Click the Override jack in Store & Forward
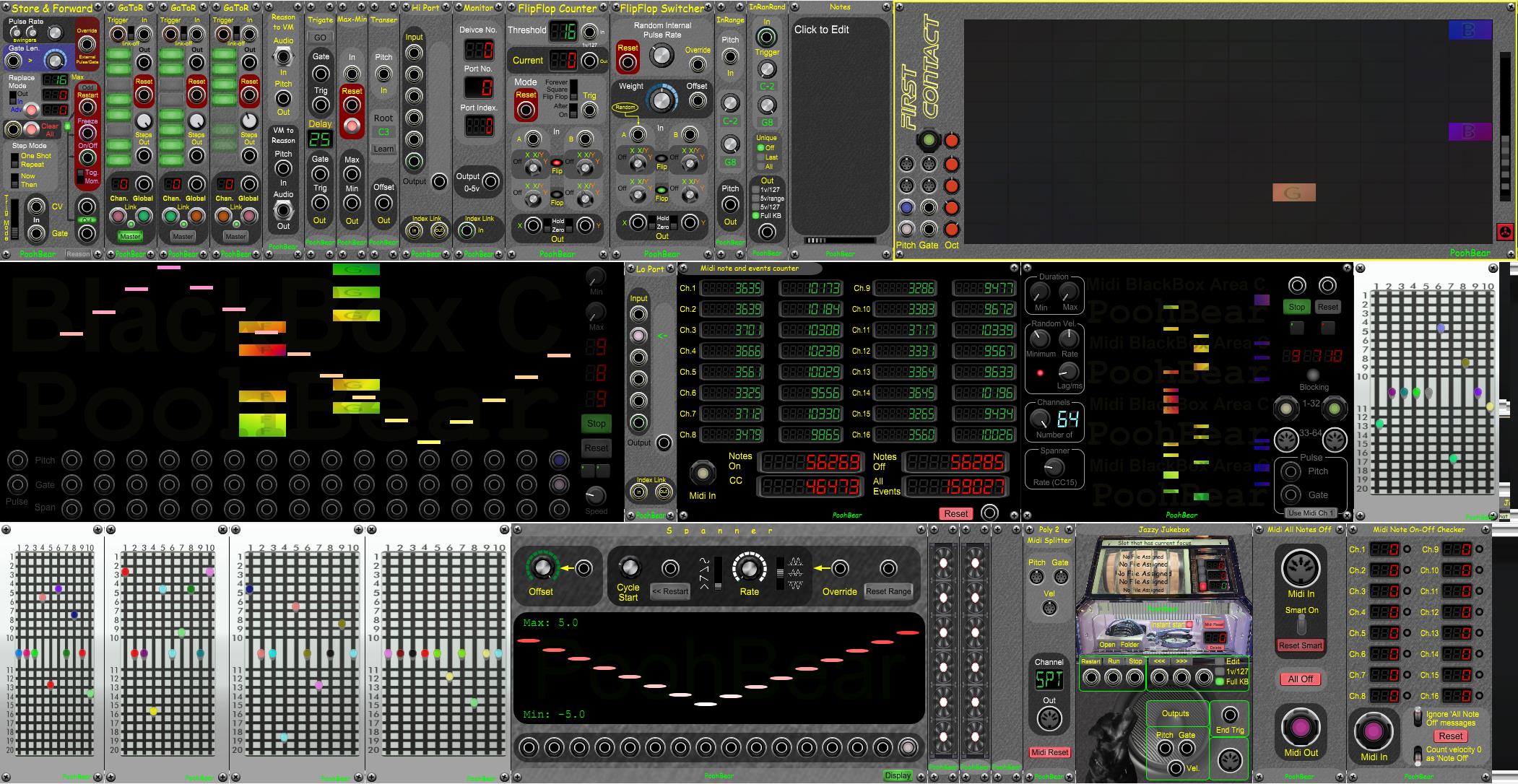Image resolution: width=1518 pixels, height=784 pixels. 87,45
